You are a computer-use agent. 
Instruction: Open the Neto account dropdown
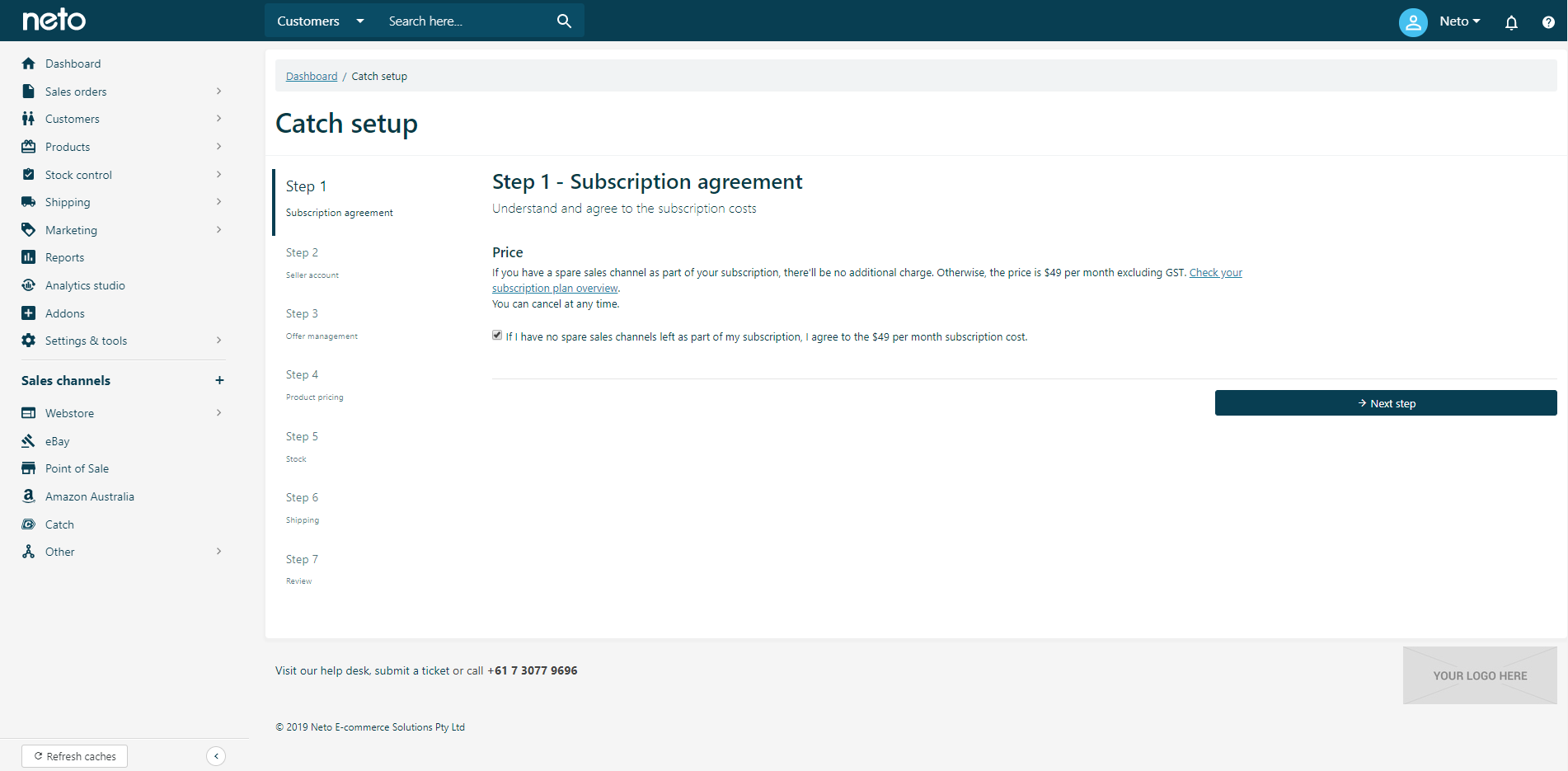pos(1460,21)
